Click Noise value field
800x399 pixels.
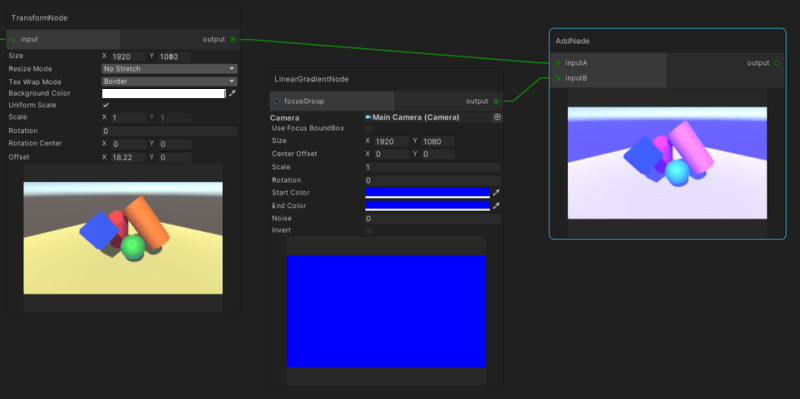(433, 219)
